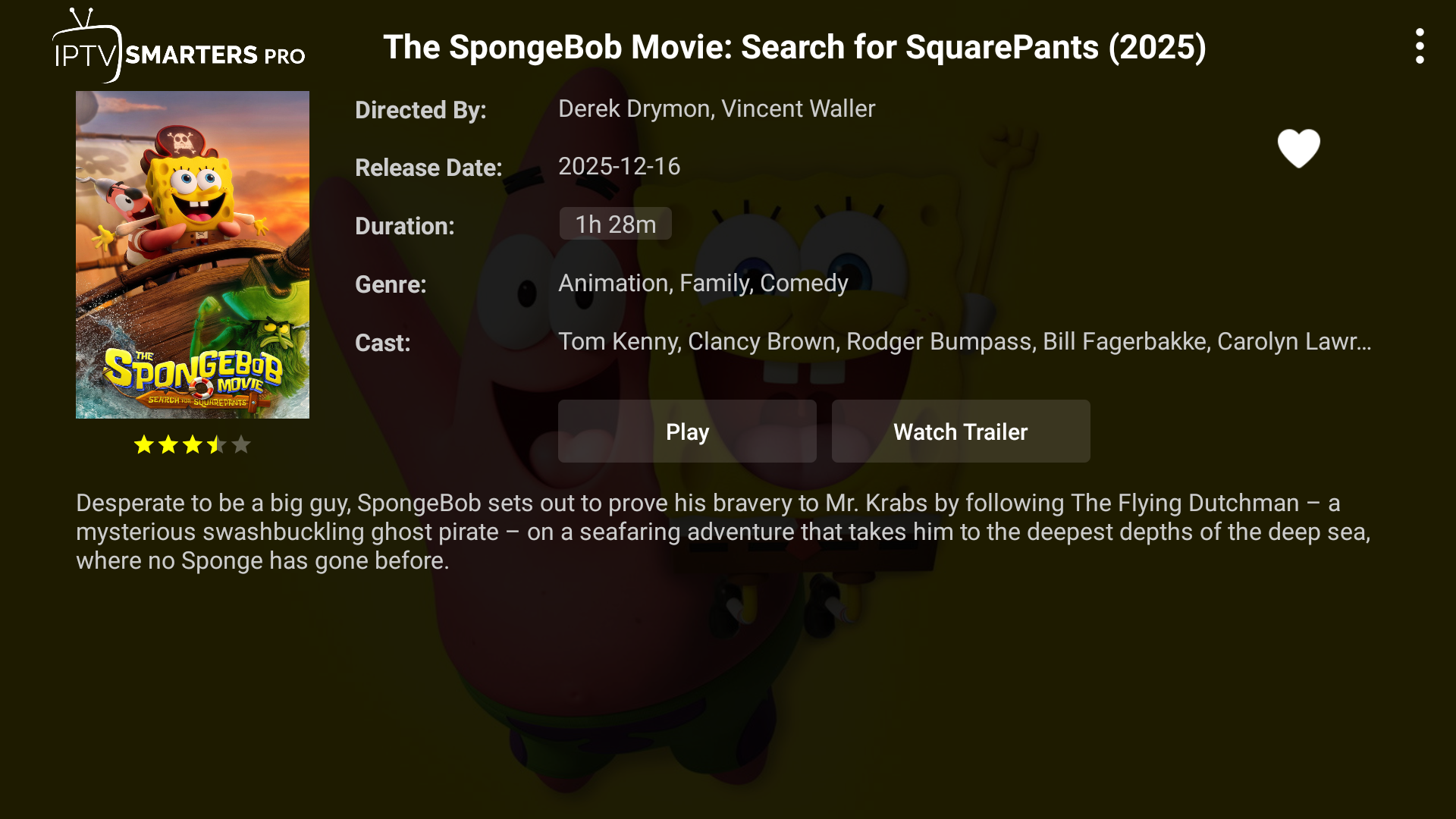Image resolution: width=1456 pixels, height=819 pixels.
Task: Click the movie title heading
Action: point(794,47)
